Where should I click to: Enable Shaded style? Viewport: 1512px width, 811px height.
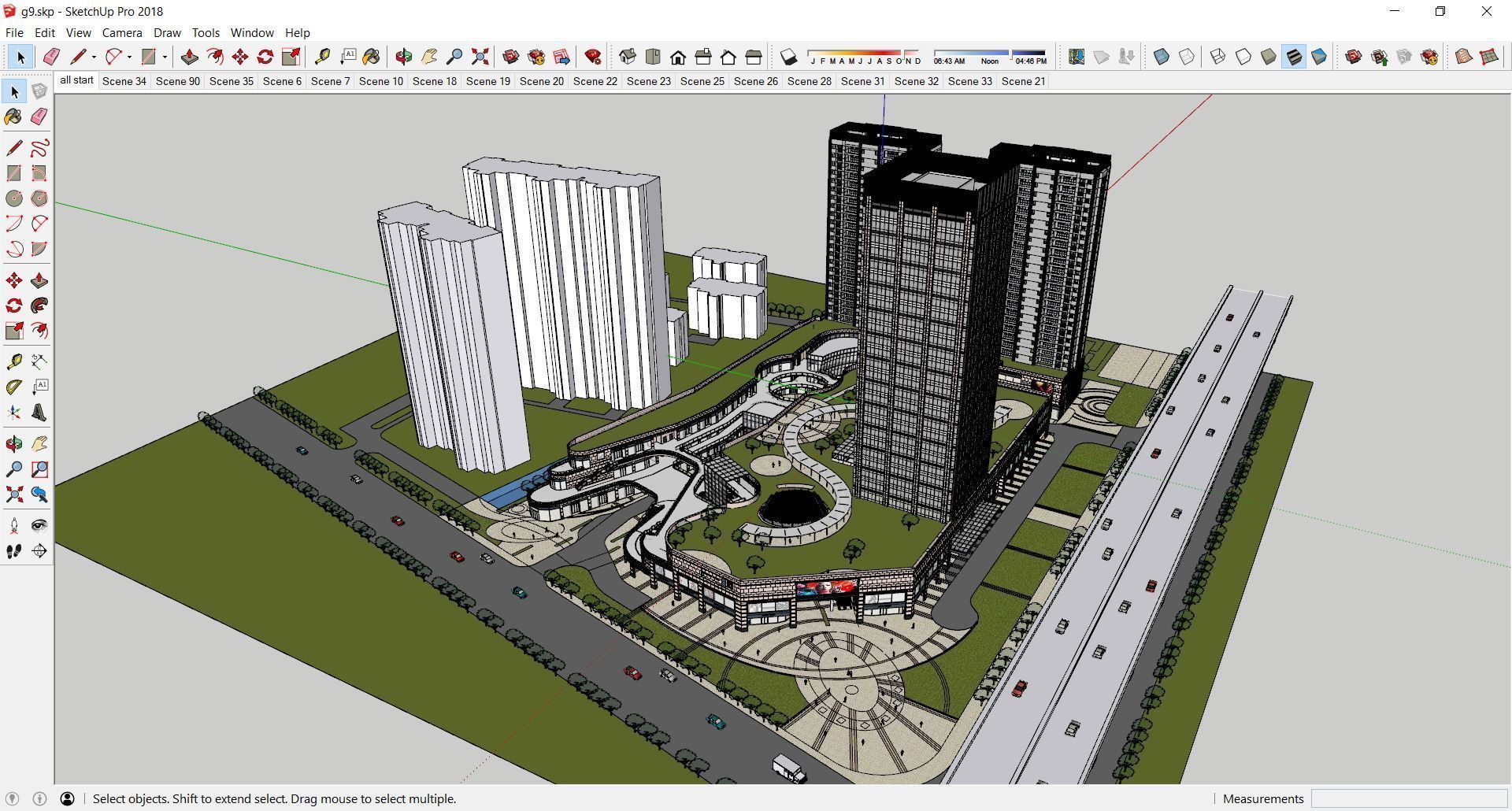(x=1269, y=57)
